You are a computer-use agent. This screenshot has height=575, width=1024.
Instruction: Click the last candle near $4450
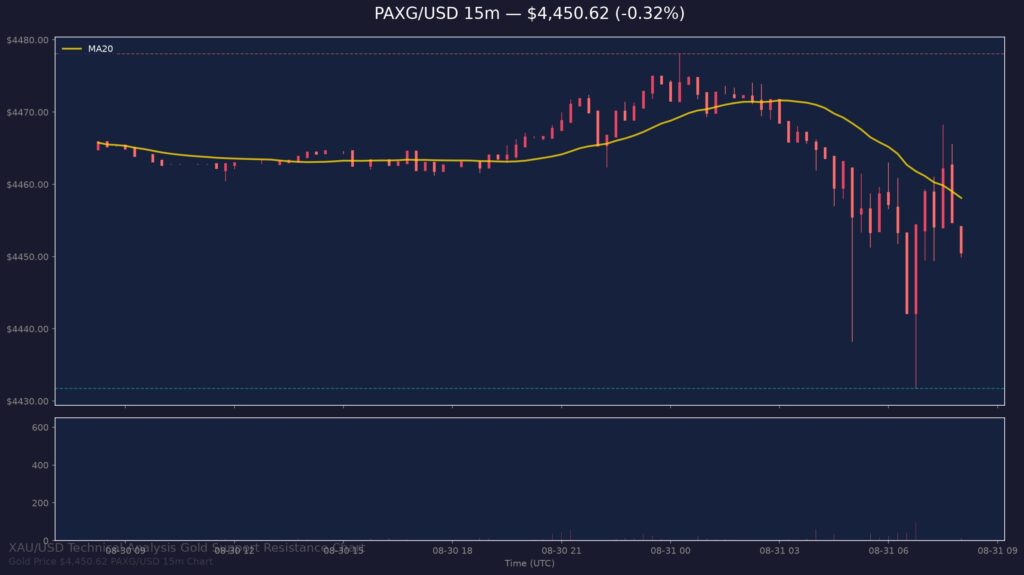tap(961, 240)
